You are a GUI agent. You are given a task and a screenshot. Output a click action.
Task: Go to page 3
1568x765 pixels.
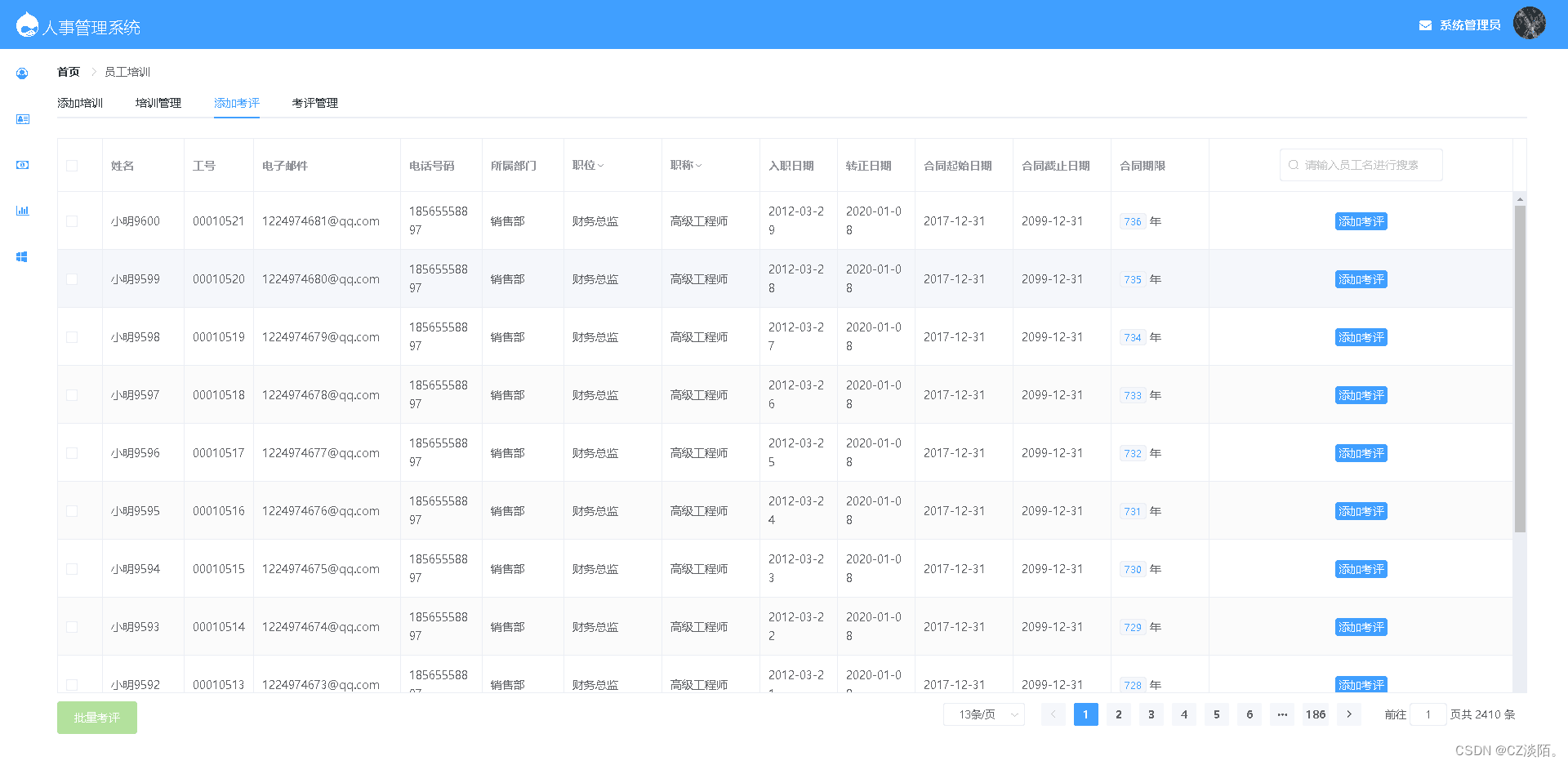[x=1151, y=714]
